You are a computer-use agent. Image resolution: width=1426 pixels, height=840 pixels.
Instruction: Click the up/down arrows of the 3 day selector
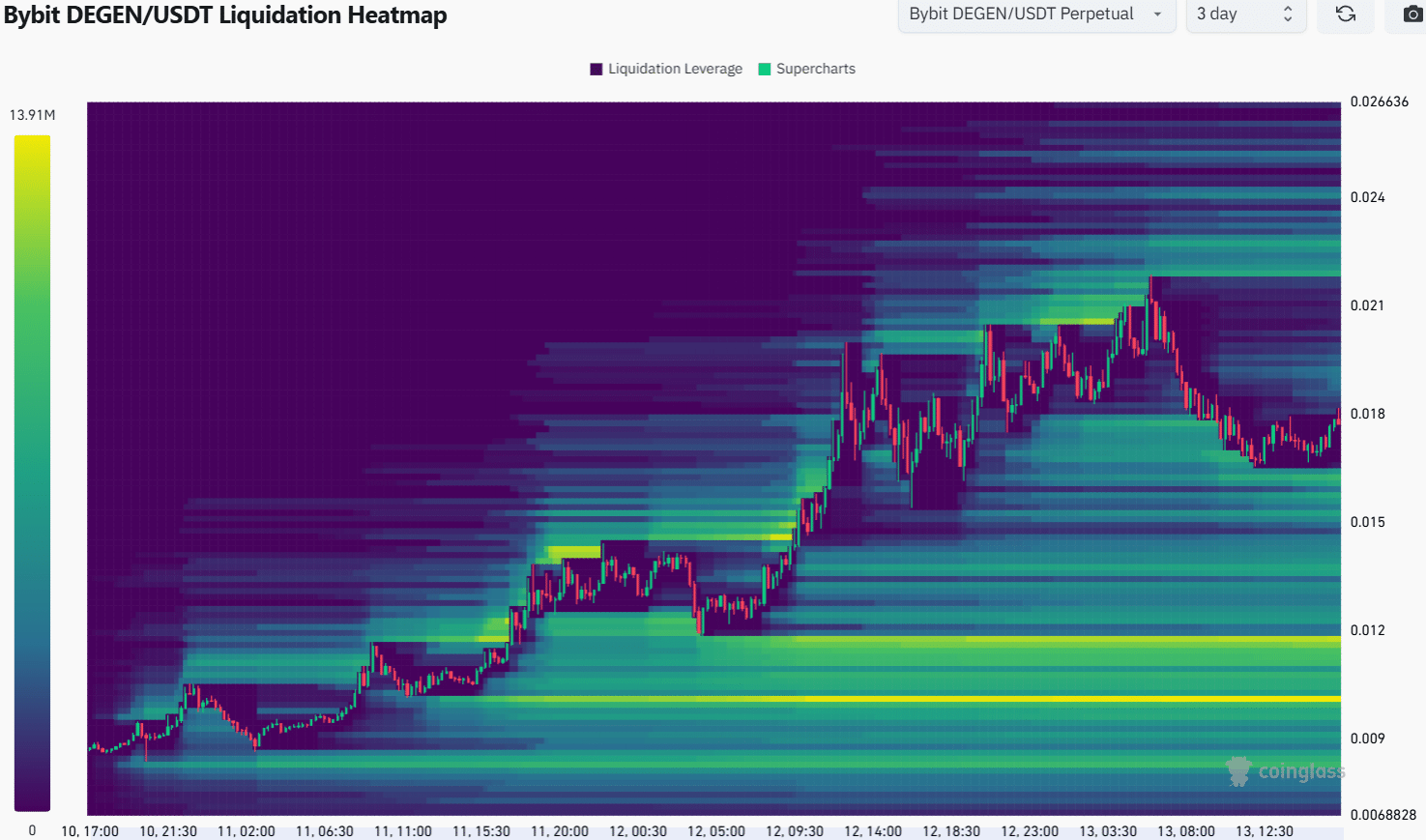pos(1288,14)
